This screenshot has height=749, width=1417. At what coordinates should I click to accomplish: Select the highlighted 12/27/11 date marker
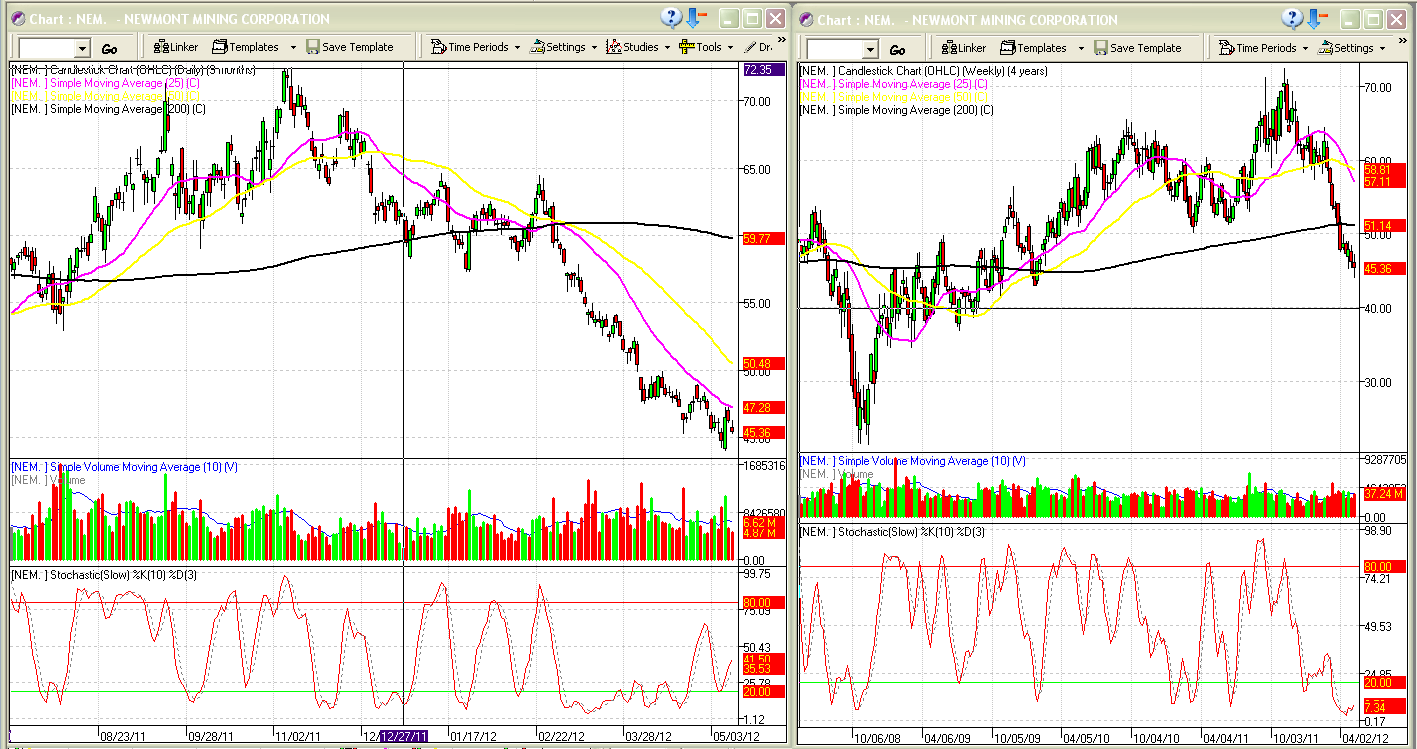(x=403, y=736)
